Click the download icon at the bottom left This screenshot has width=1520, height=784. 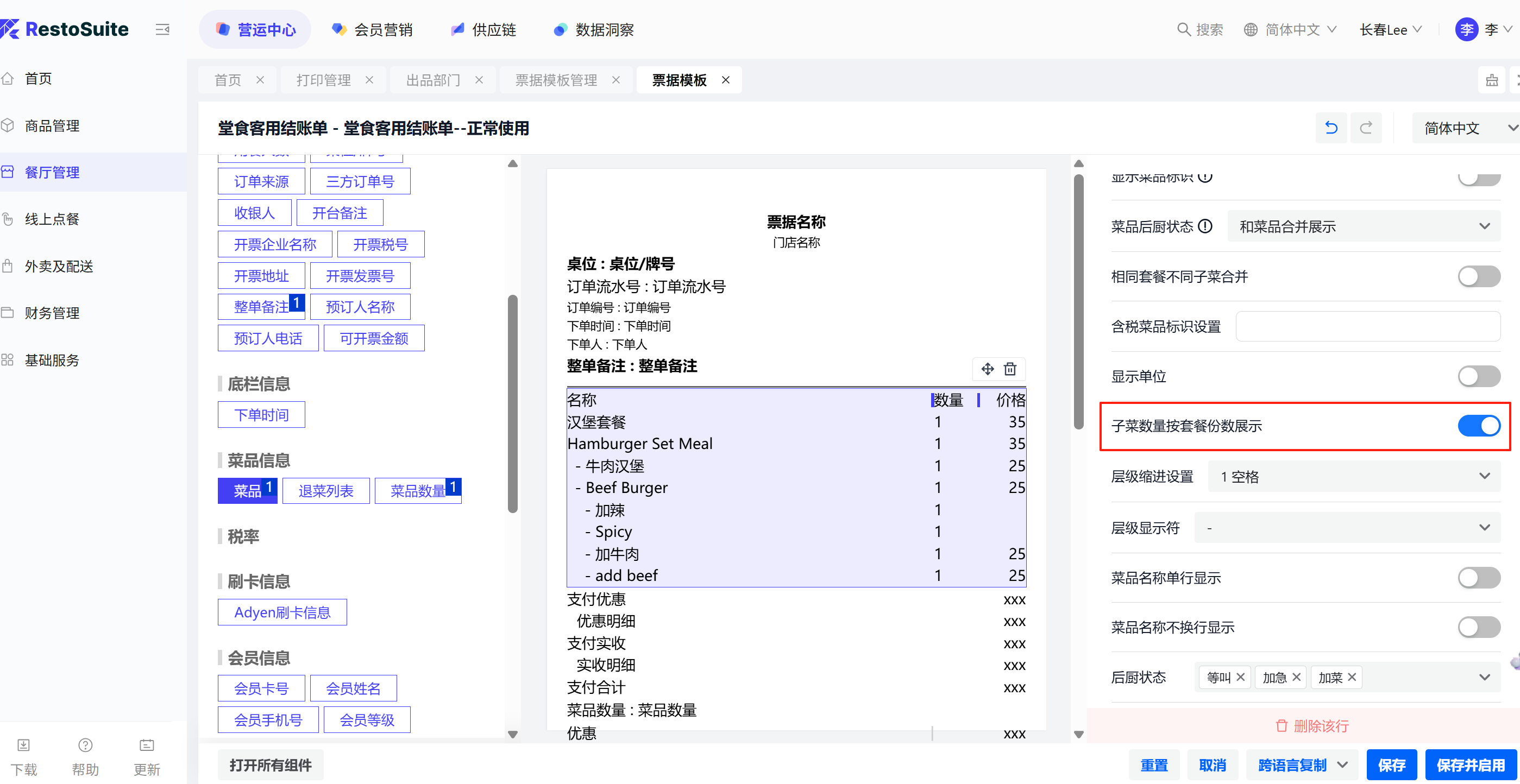[x=23, y=745]
